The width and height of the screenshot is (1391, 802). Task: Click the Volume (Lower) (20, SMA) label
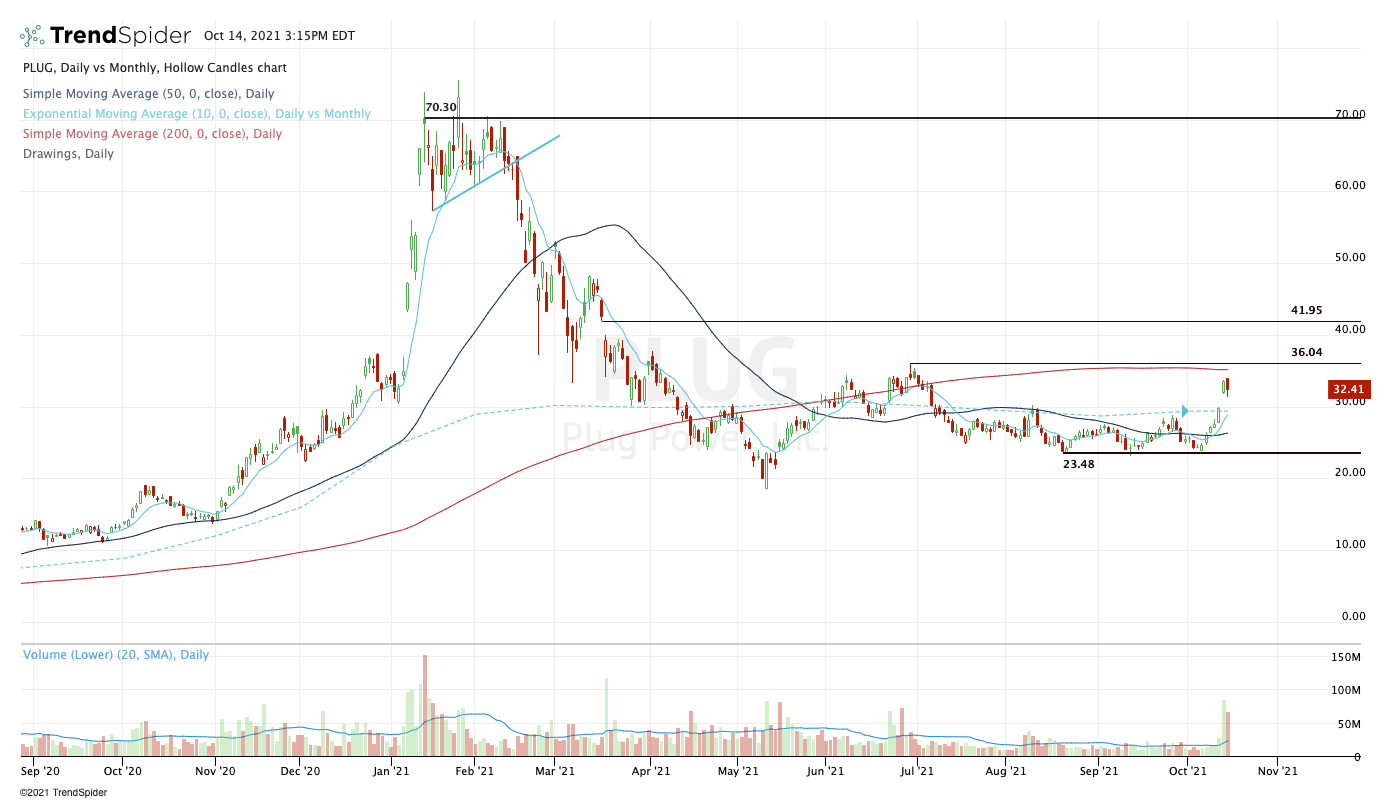pos(115,655)
